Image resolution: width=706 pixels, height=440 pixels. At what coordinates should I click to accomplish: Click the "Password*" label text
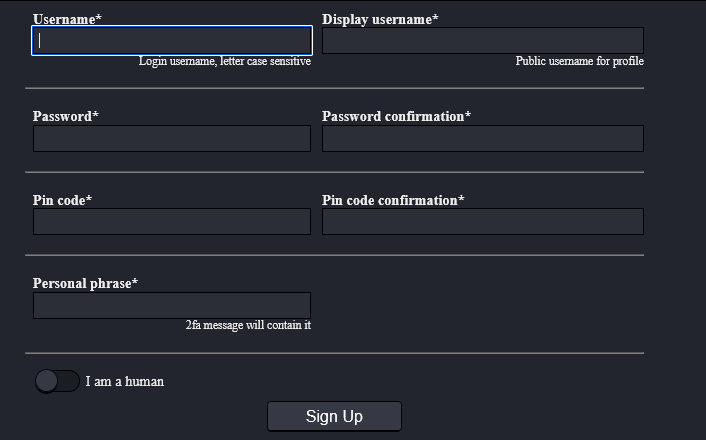66,116
